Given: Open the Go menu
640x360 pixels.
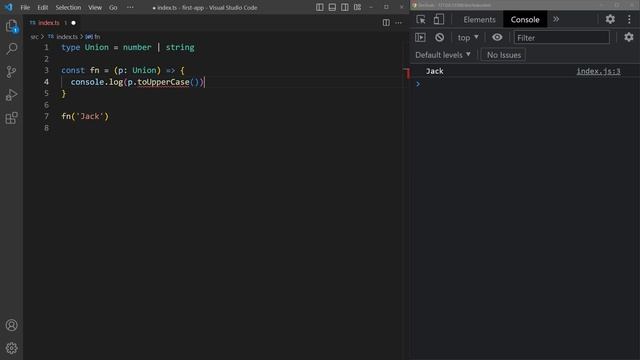Looking at the screenshot, I should click(x=113, y=7).
